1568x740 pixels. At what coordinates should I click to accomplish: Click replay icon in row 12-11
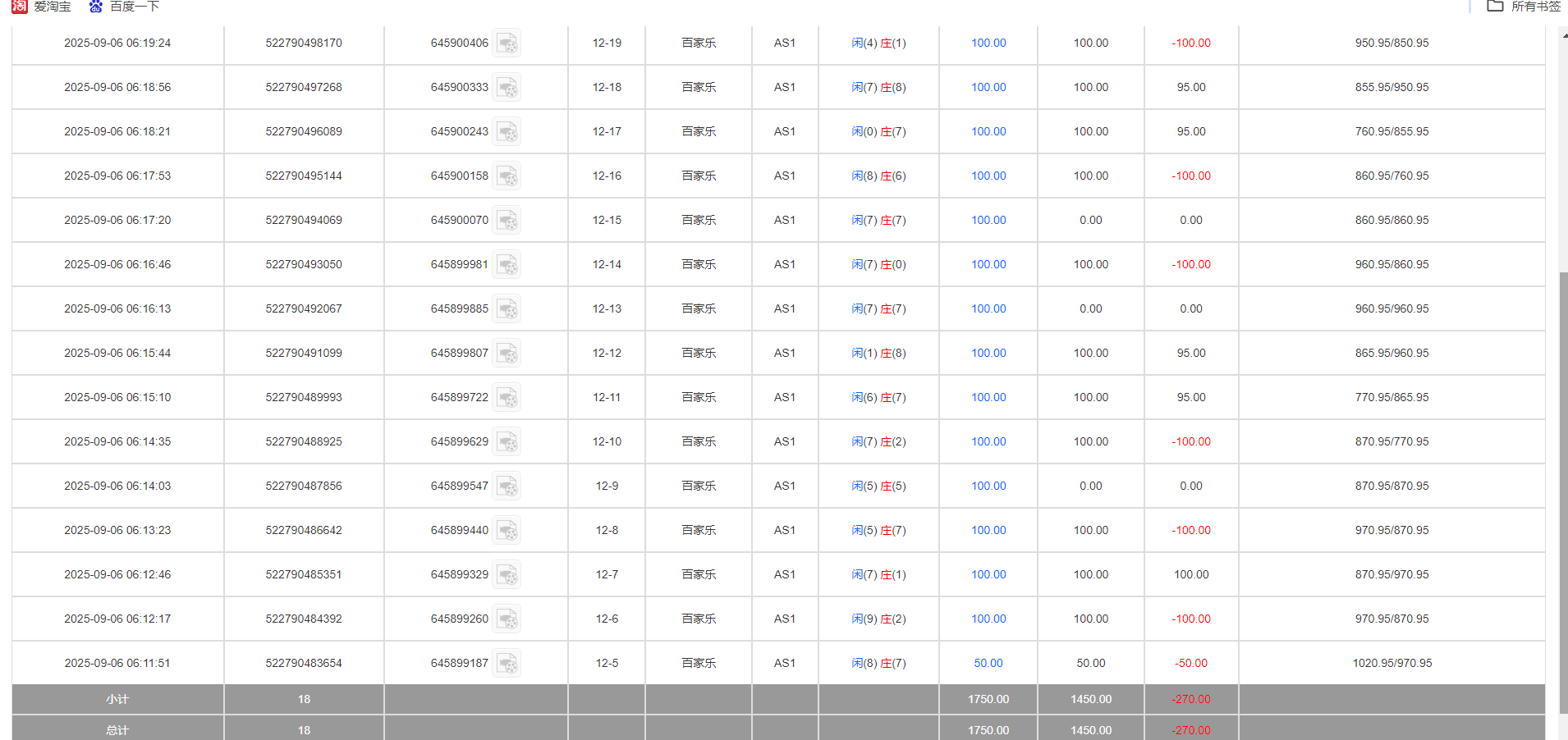coord(507,397)
